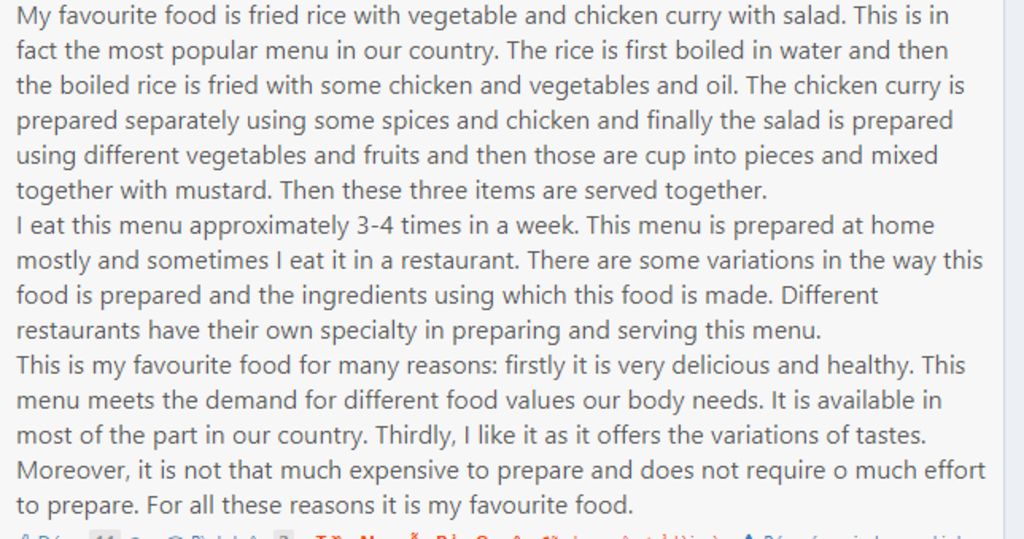This screenshot has width=1024, height=539.
Task: Click the phrase 'delicious and healthy'
Action: [792, 366]
